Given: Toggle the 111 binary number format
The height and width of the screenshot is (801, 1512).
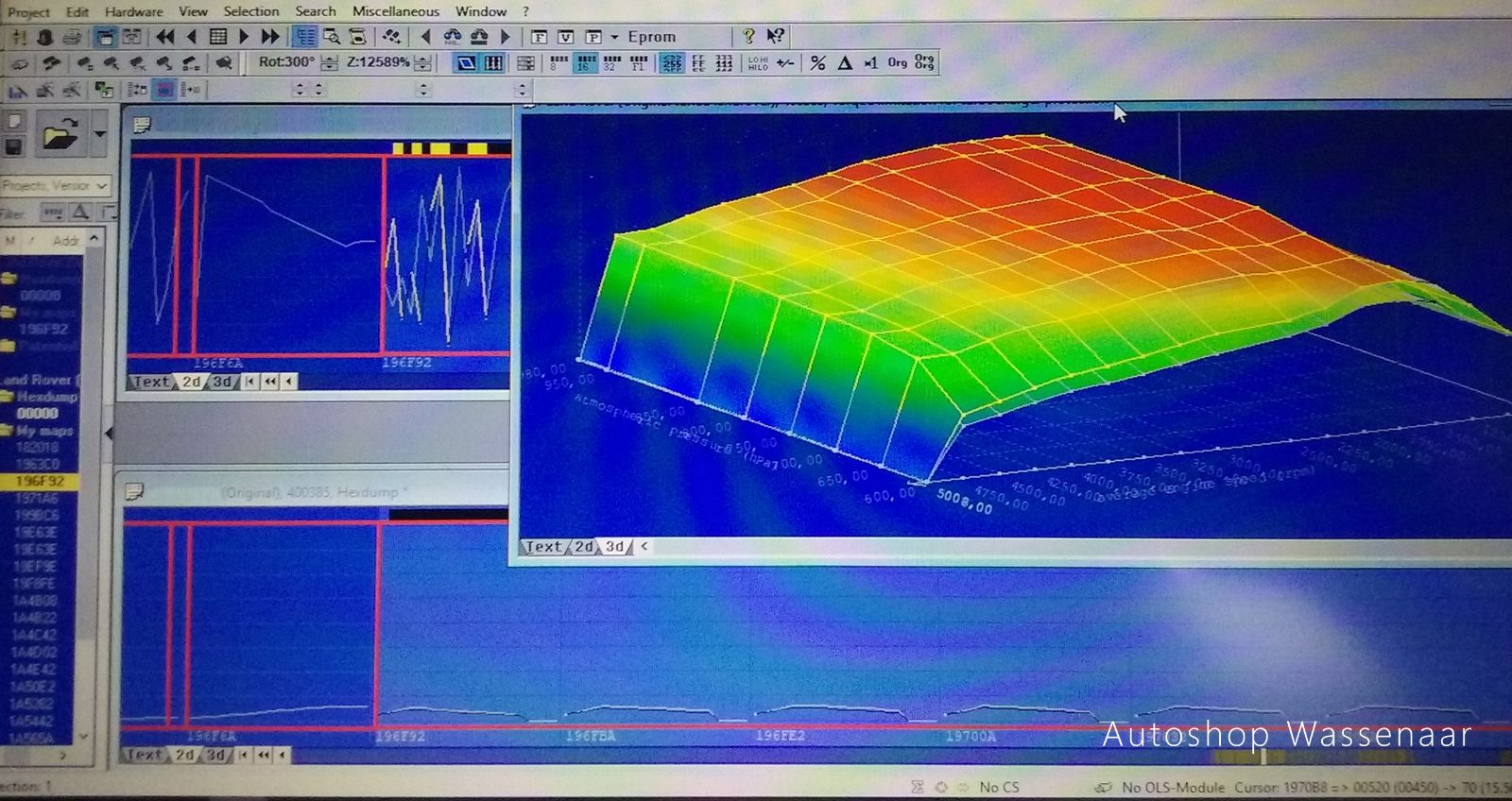Looking at the screenshot, I should point(724,63).
